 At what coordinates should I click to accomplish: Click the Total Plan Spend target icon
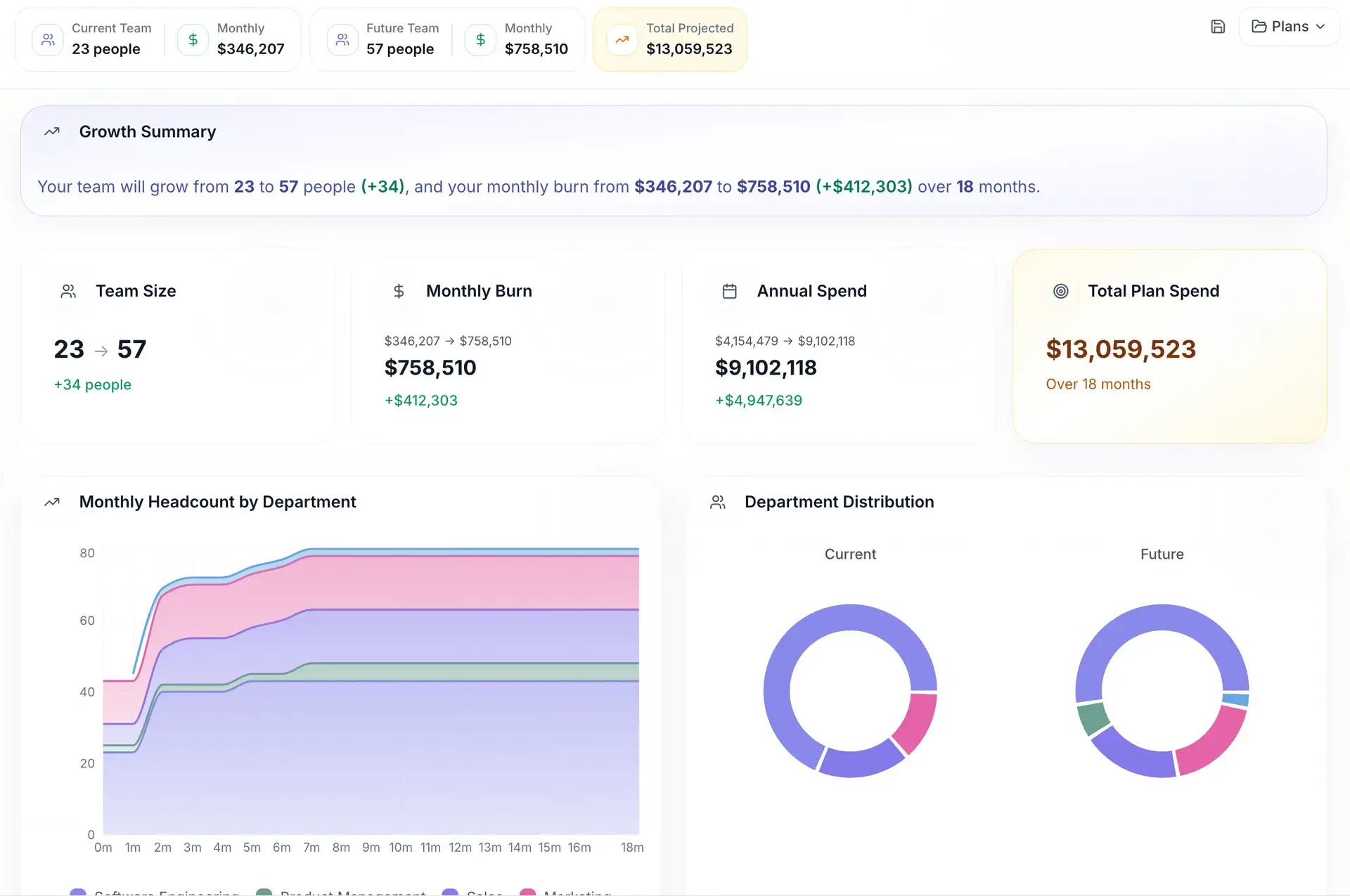pos(1060,291)
